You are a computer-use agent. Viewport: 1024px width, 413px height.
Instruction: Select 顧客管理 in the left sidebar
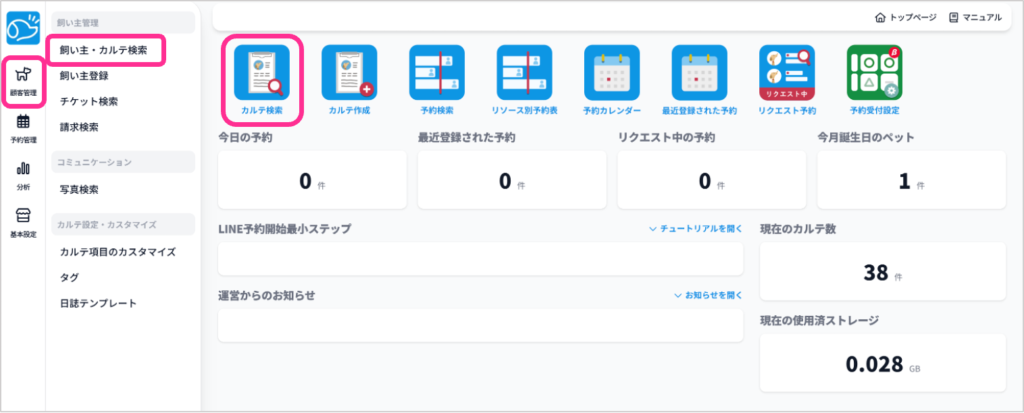click(23, 79)
